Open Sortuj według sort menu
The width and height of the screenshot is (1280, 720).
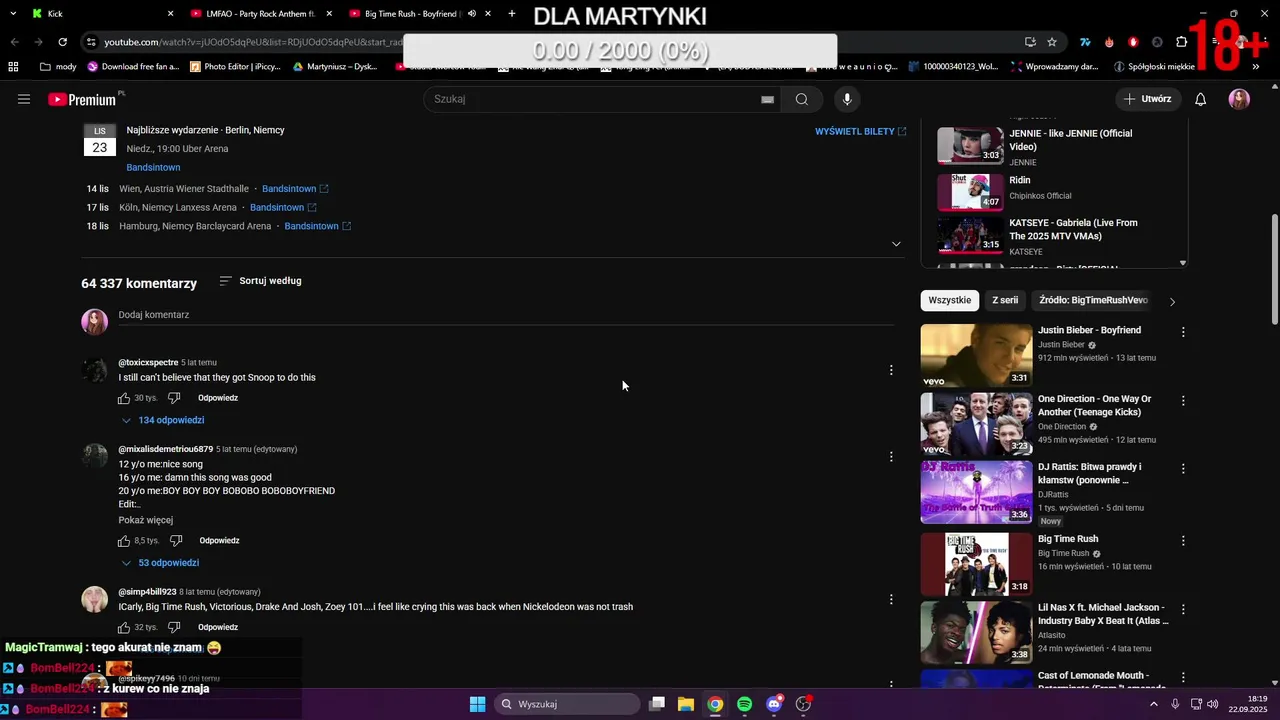[x=260, y=281]
